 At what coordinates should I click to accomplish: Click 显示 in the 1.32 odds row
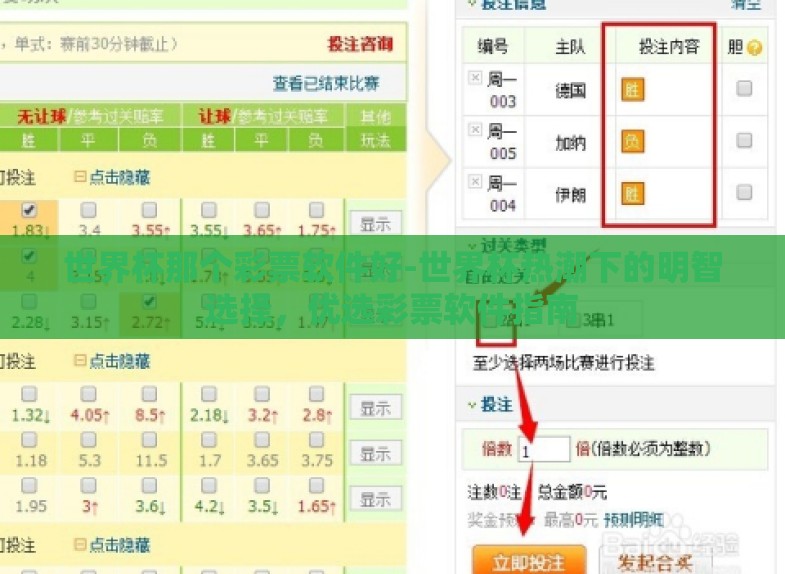tap(375, 408)
